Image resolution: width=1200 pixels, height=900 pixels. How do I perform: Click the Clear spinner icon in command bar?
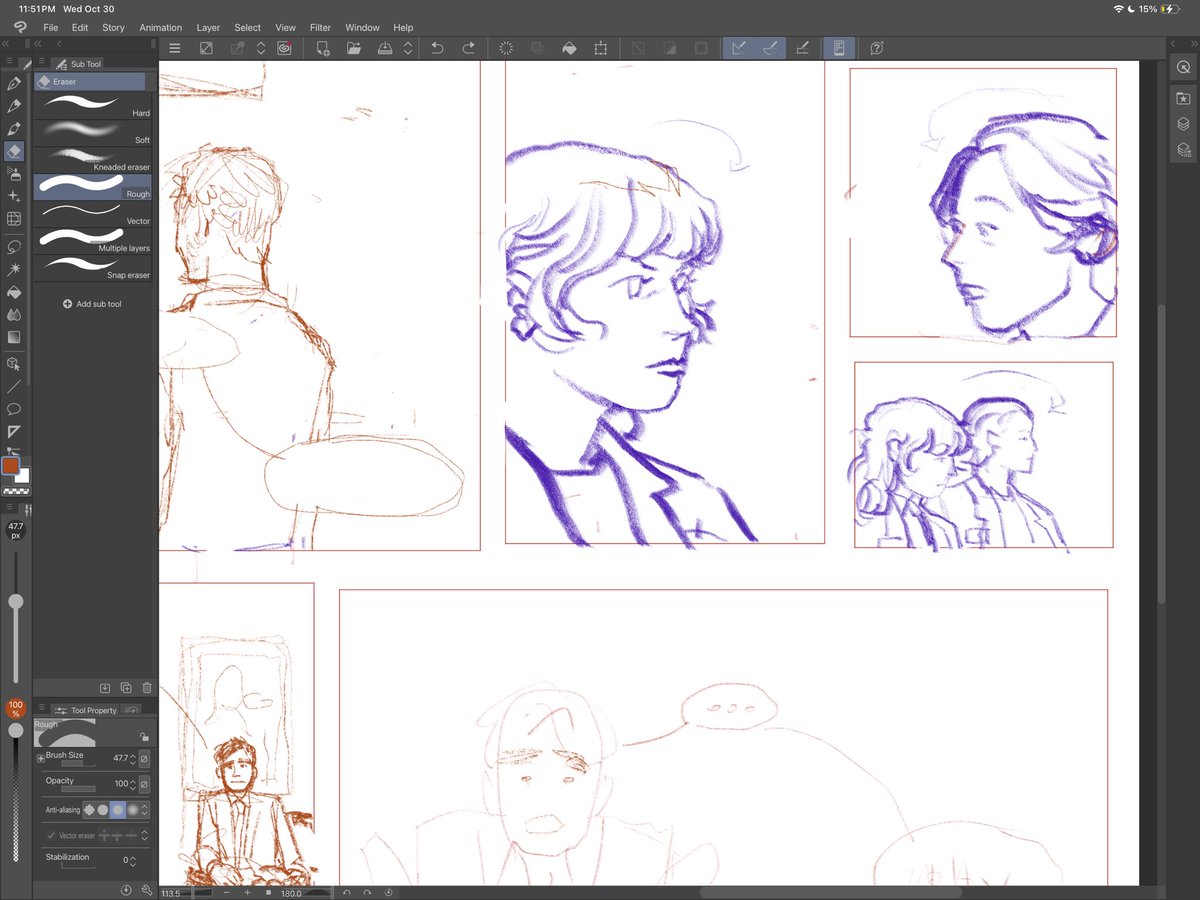(x=506, y=48)
